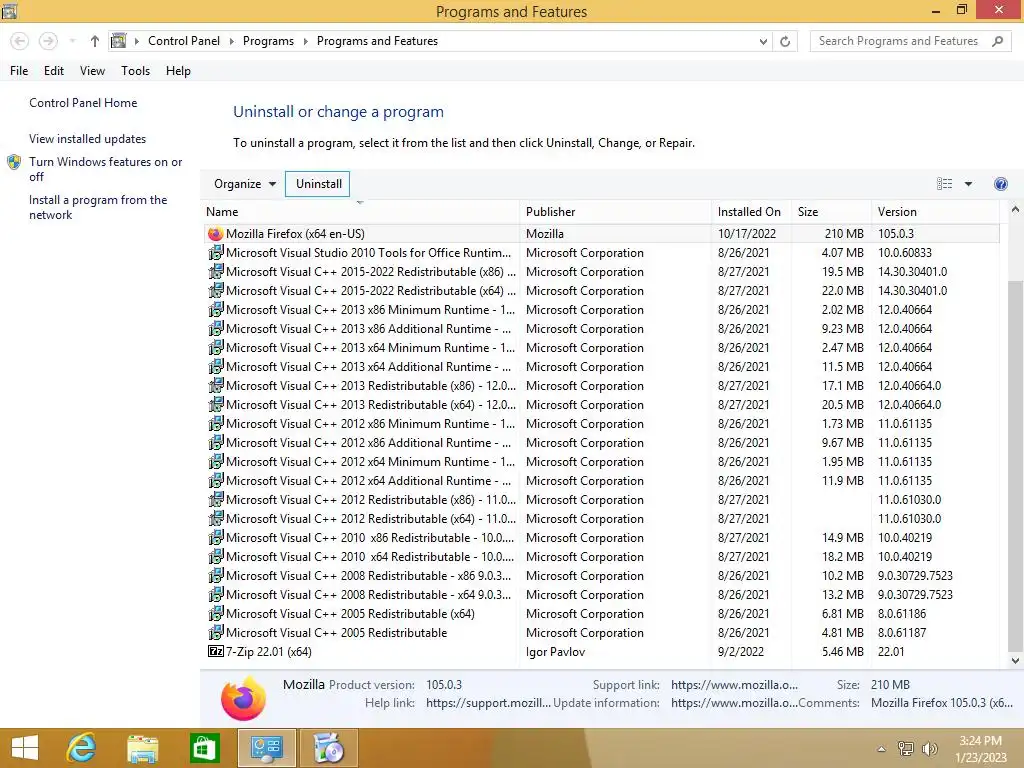Click the large Firefox logo in details pane

(243, 699)
